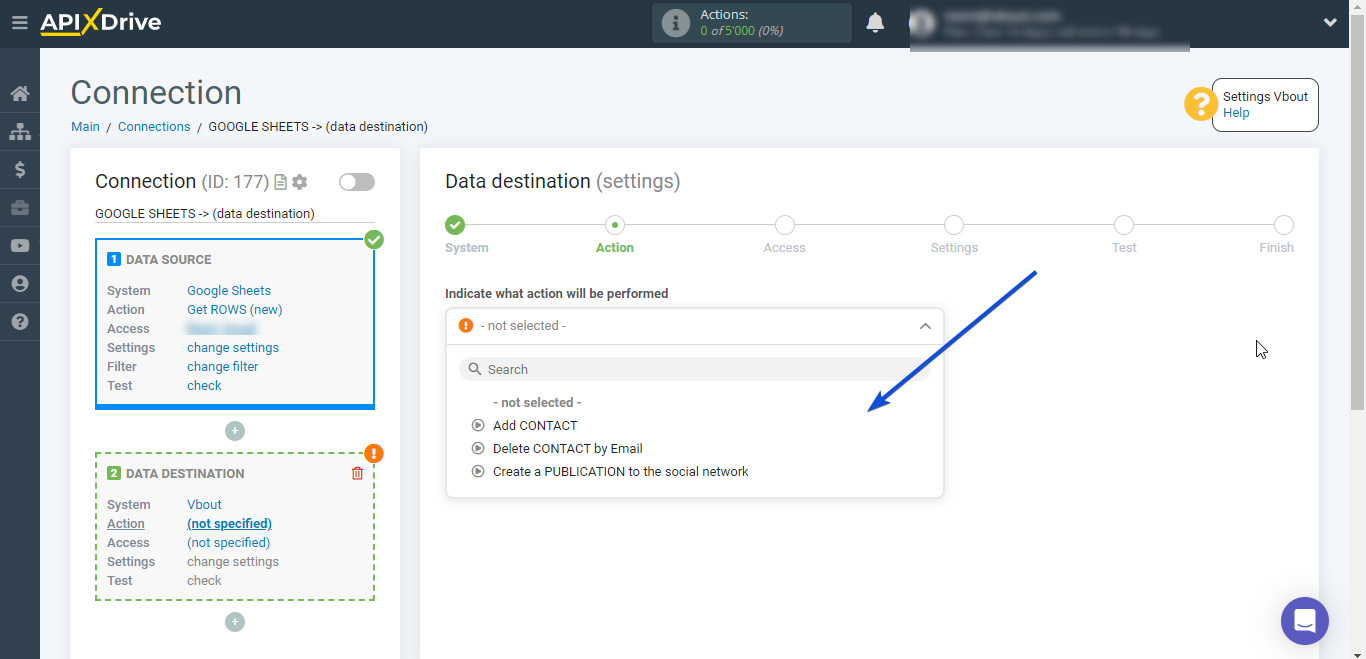Open the YouTube video icon in sidebar
Viewport: 1366px width, 659px height.
pyautogui.click(x=19, y=246)
